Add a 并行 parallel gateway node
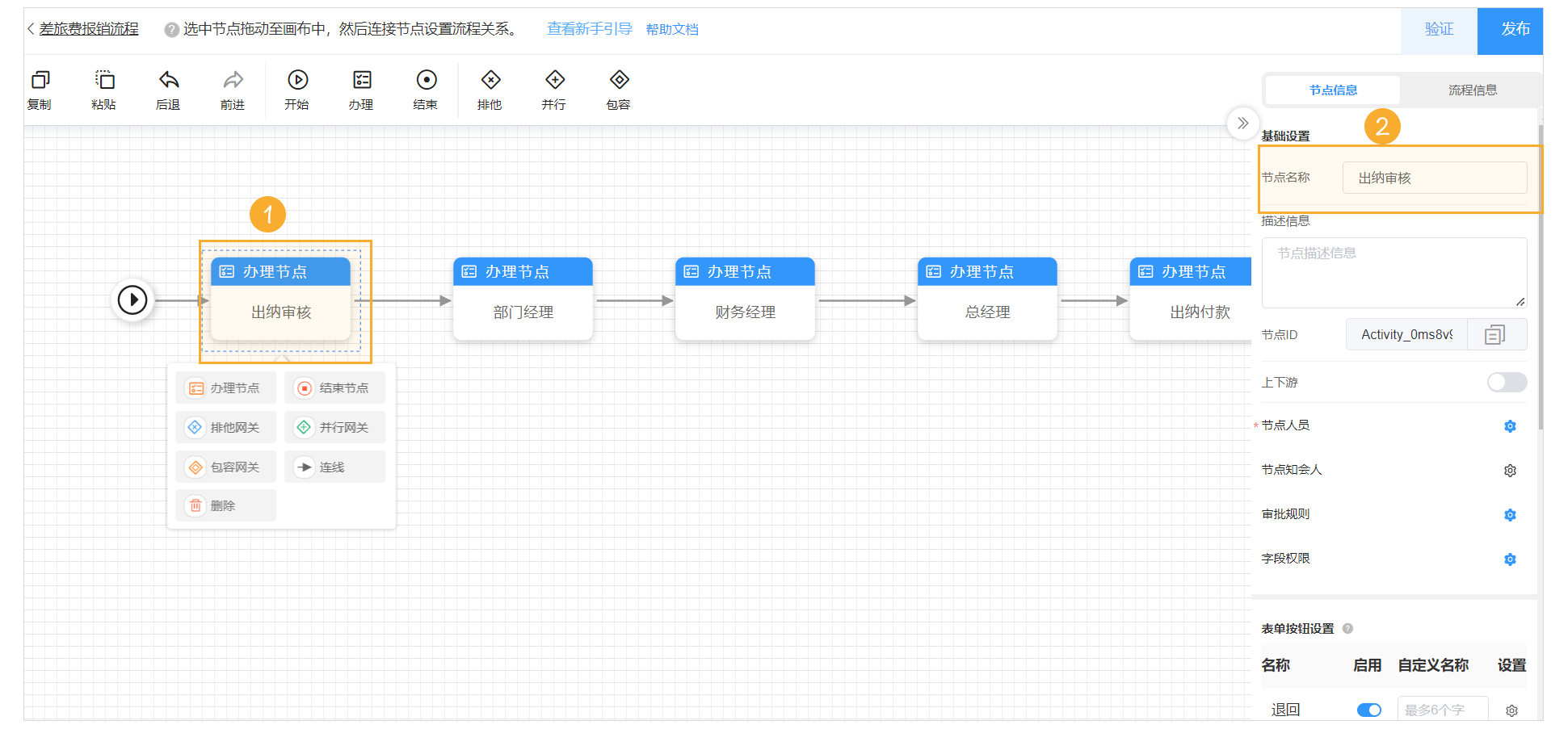This screenshot has height=729, width=1568. point(554,89)
